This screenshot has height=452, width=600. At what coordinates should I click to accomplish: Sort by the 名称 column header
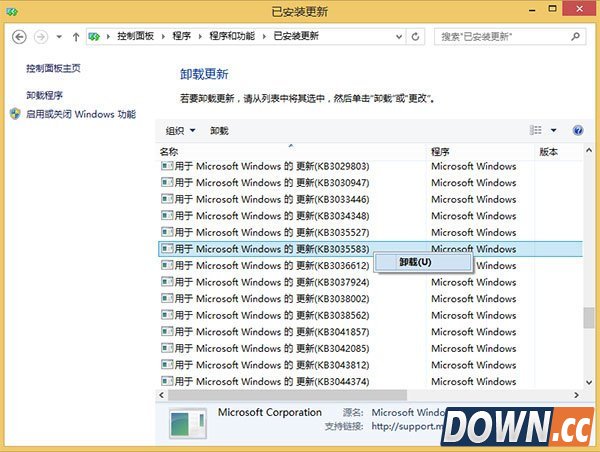(291, 152)
